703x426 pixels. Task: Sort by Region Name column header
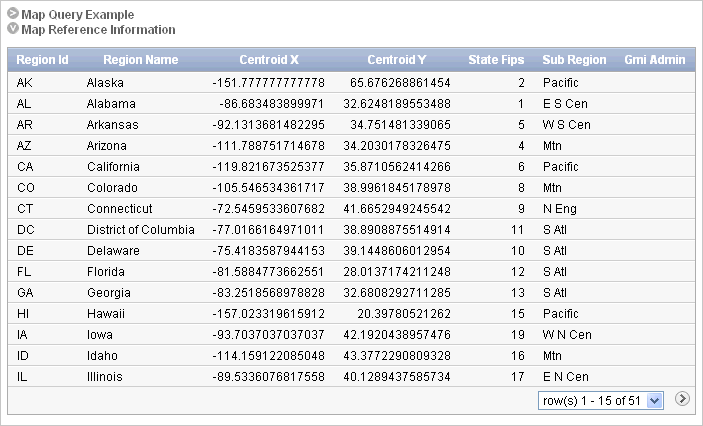141,60
